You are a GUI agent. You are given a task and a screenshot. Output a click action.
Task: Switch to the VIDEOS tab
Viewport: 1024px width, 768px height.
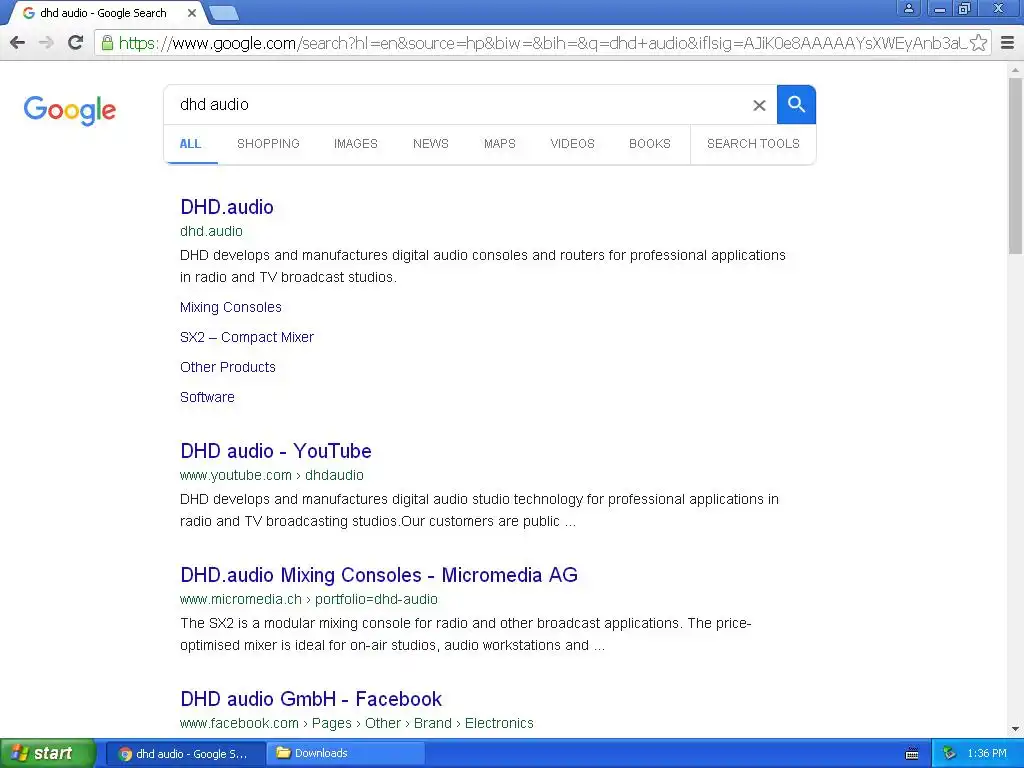click(573, 144)
